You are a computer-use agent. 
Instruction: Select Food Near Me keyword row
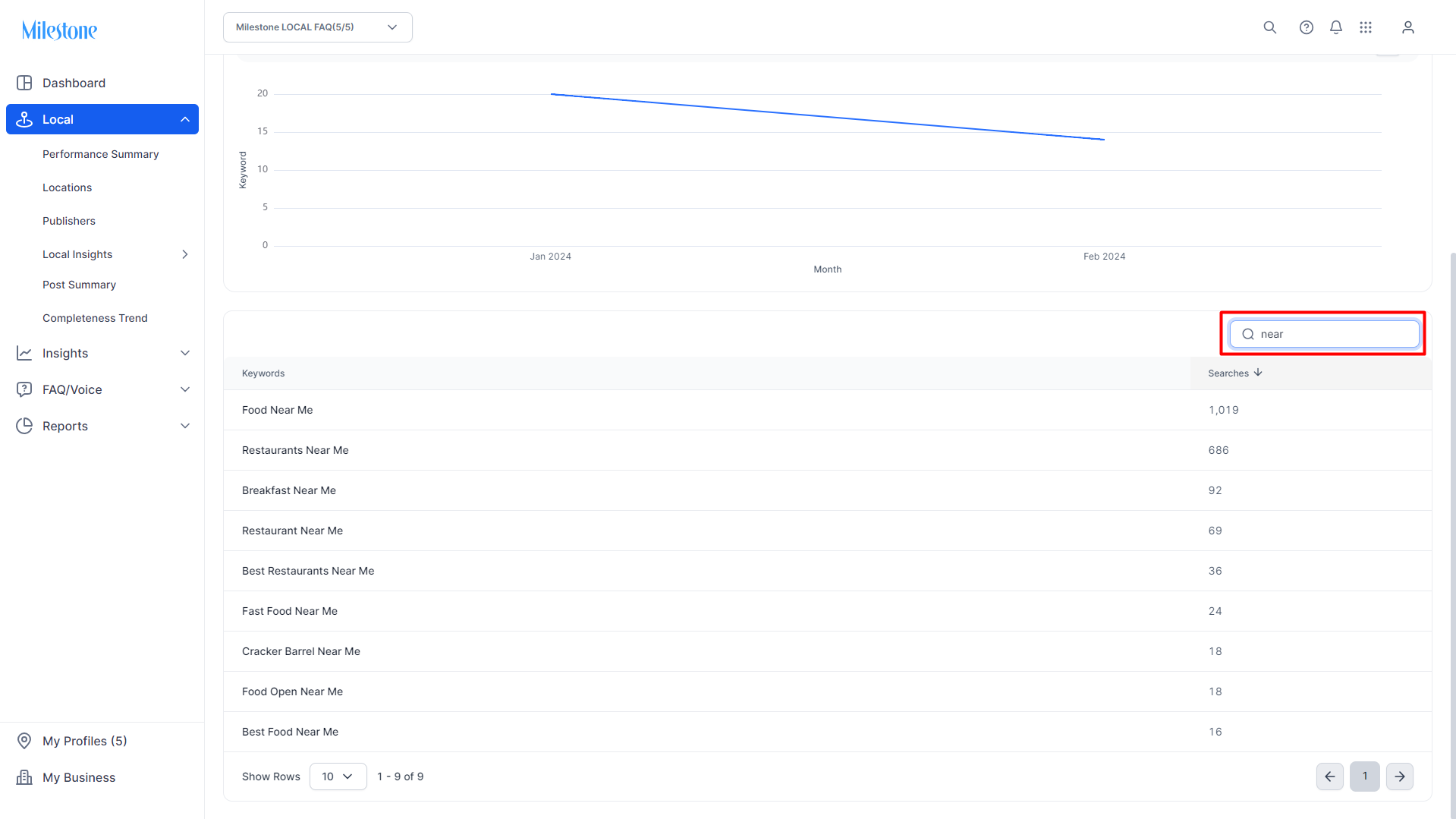827,410
